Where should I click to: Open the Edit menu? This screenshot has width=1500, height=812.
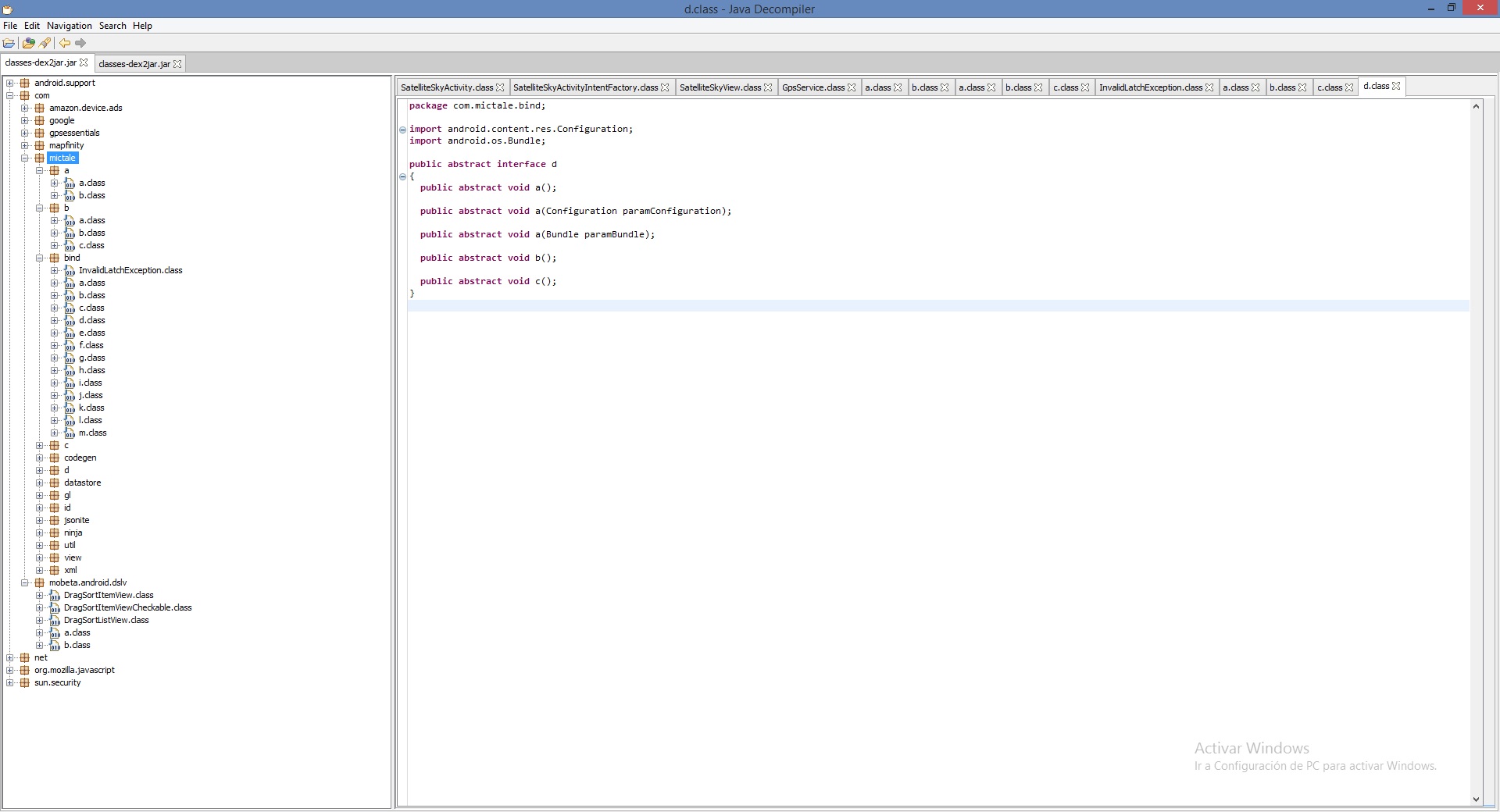[32, 26]
